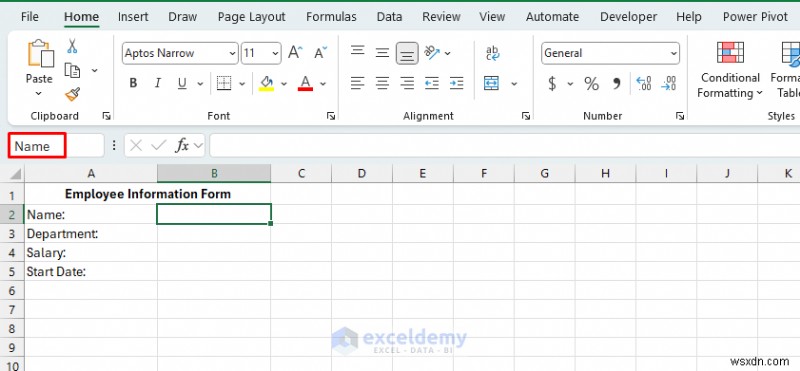Switch to the Review tab
The image size is (800, 371).
(441, 16)
